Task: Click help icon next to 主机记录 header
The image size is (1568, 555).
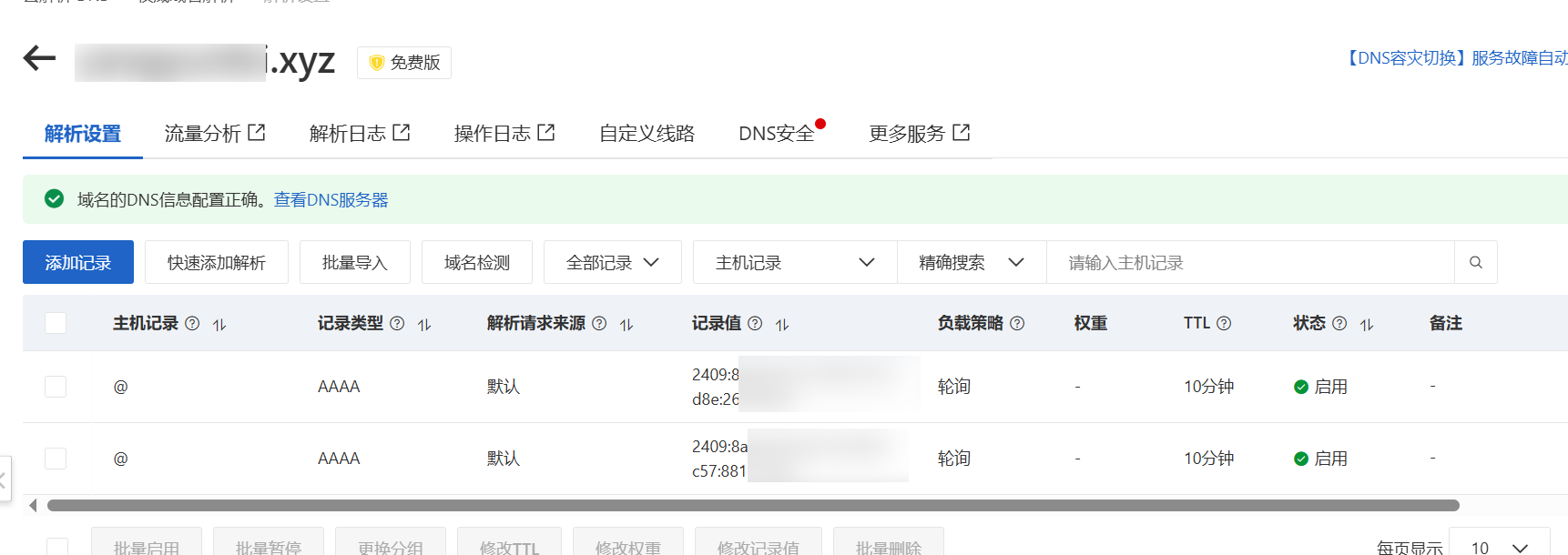Action: (192, 323)
